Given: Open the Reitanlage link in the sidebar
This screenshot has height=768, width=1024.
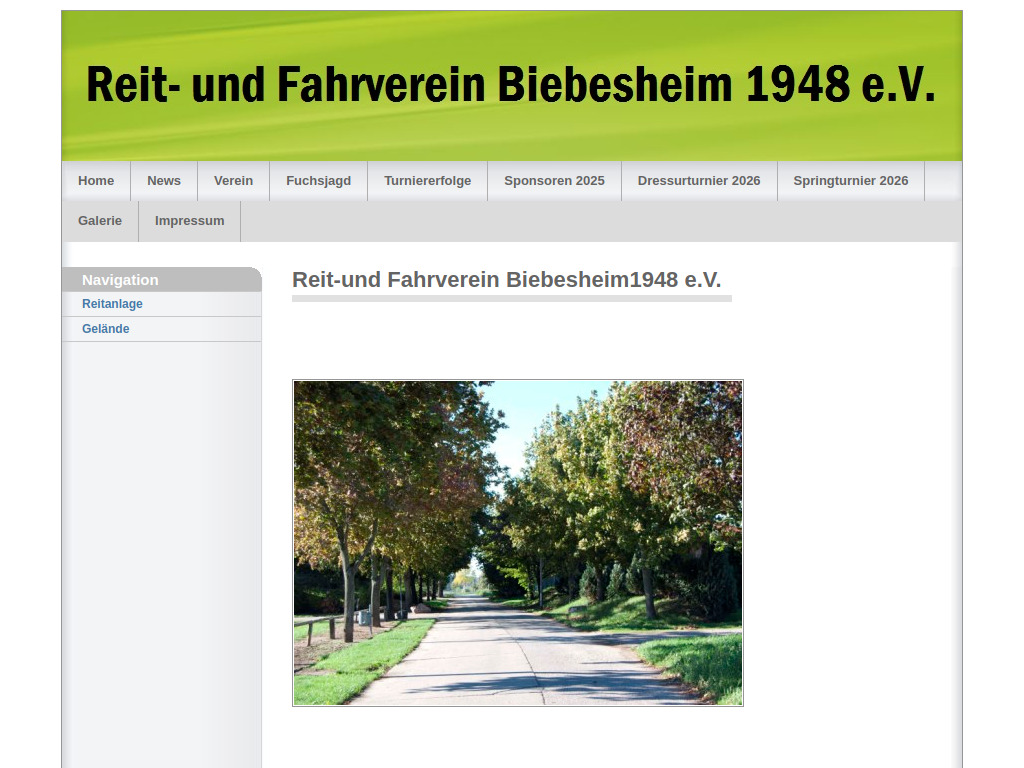Looking at the screenshot, I should pos(112,303).
